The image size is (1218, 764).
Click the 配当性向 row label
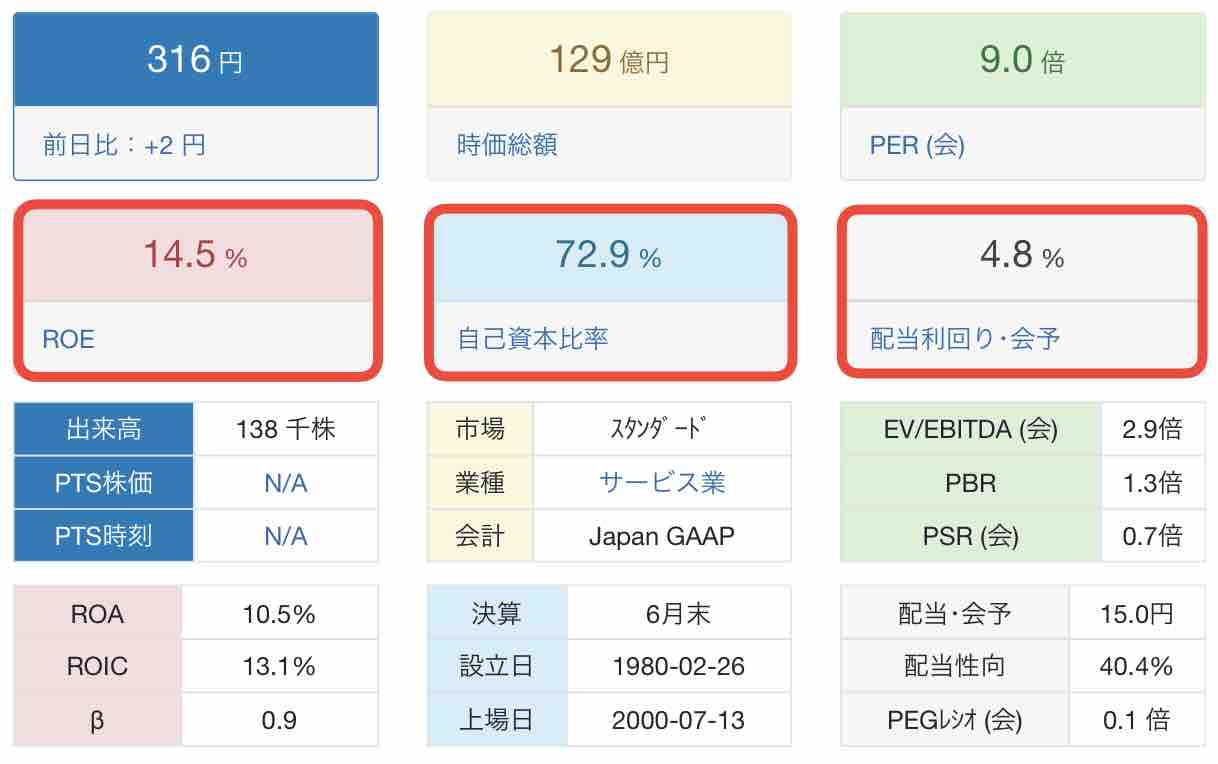point(955,666)
